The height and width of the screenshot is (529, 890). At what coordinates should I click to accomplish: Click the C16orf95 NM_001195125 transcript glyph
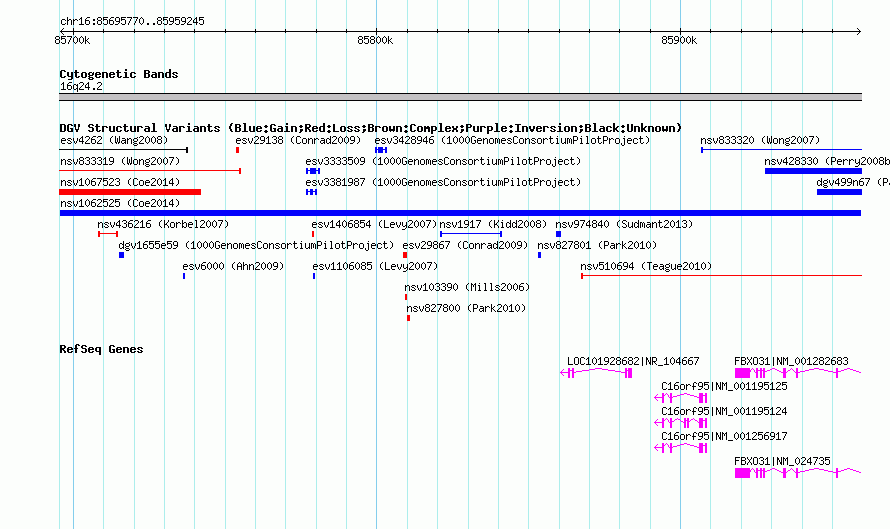click(x=681, y=397)
